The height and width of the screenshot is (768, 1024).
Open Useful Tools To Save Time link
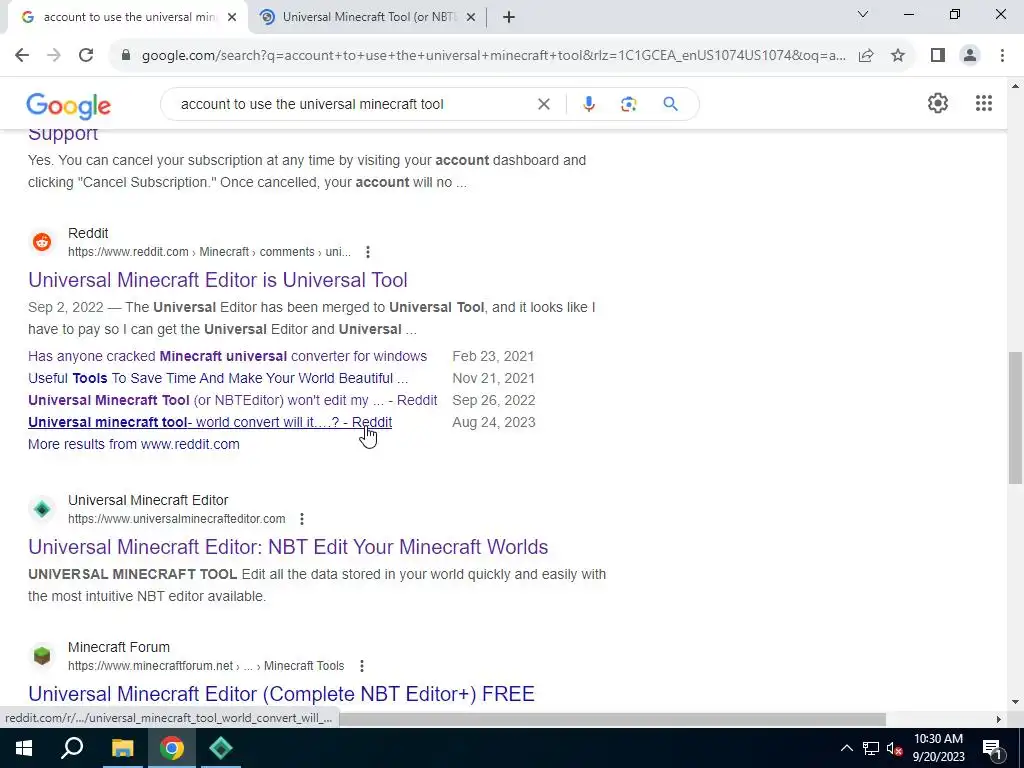217,379
